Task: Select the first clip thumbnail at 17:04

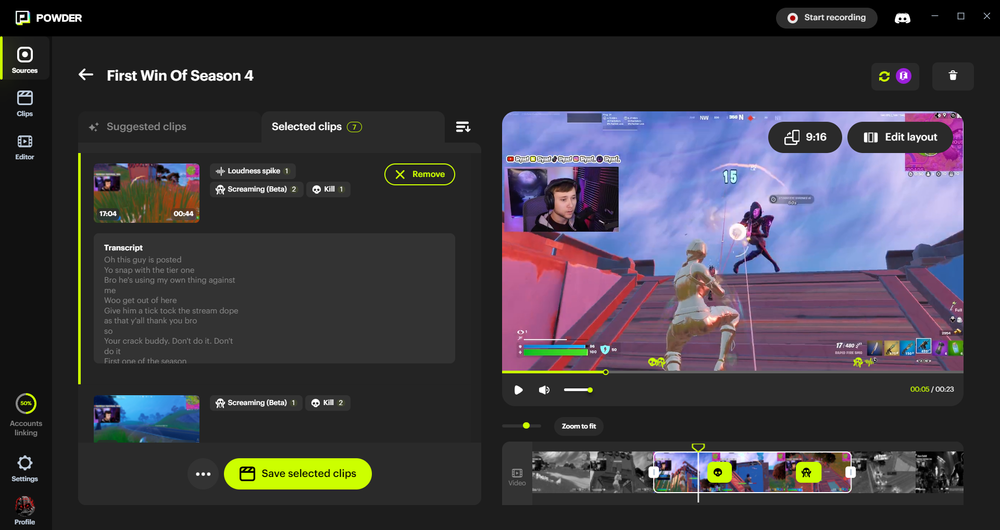Action: [146, 193]
